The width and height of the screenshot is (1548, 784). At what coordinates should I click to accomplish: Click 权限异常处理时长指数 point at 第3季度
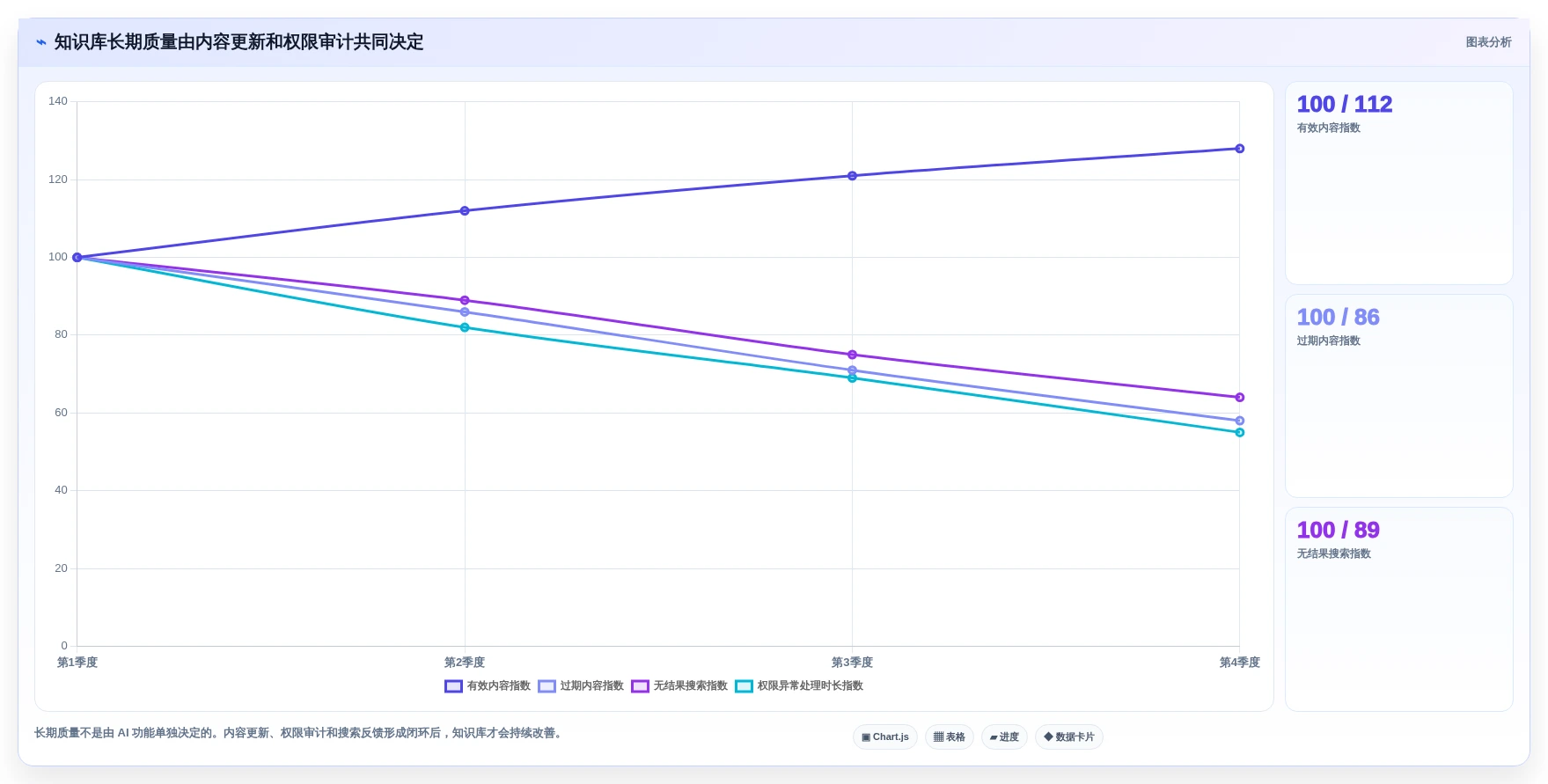(x=852, y=378)
